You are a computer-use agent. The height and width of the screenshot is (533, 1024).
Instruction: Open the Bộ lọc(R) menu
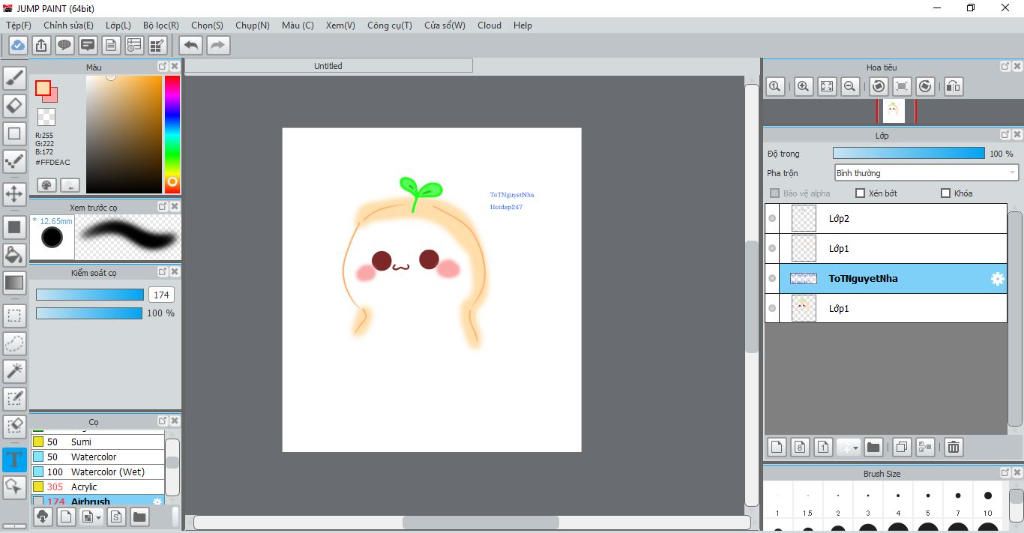tap(161, 25)
